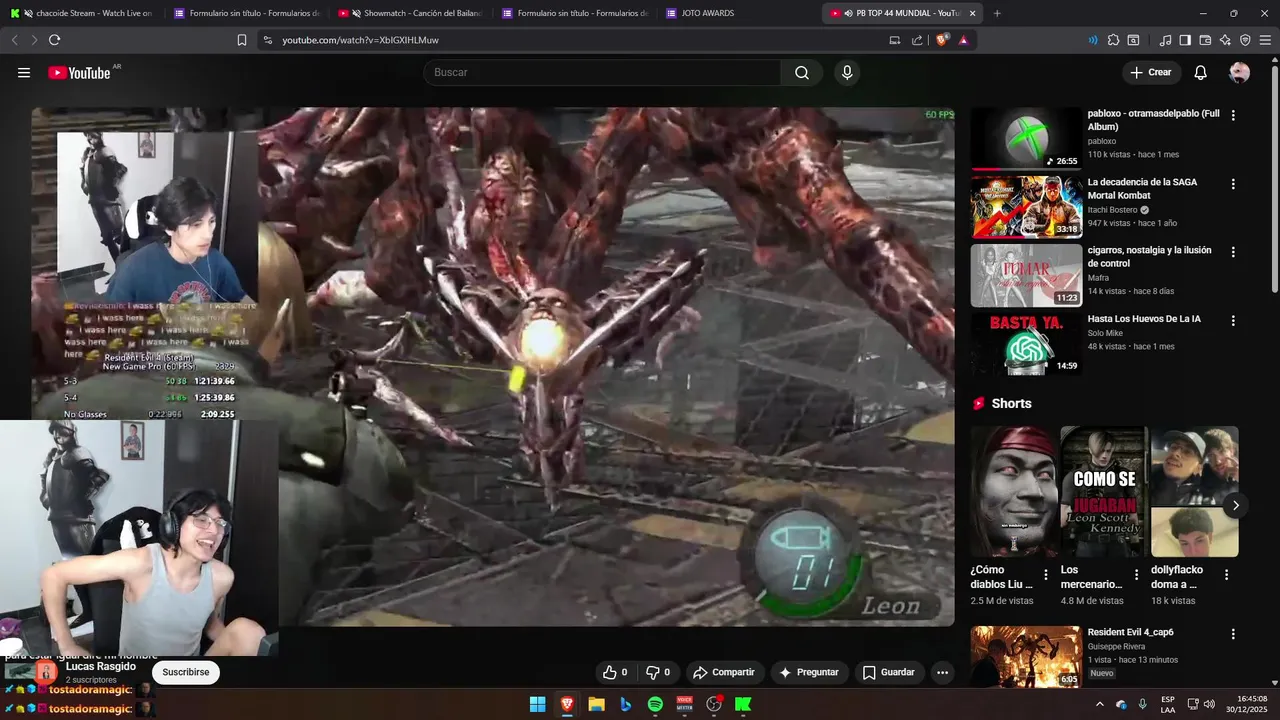Focus the Buscar search field
The image size is (1280, 720).
click(x=602, y=72)
